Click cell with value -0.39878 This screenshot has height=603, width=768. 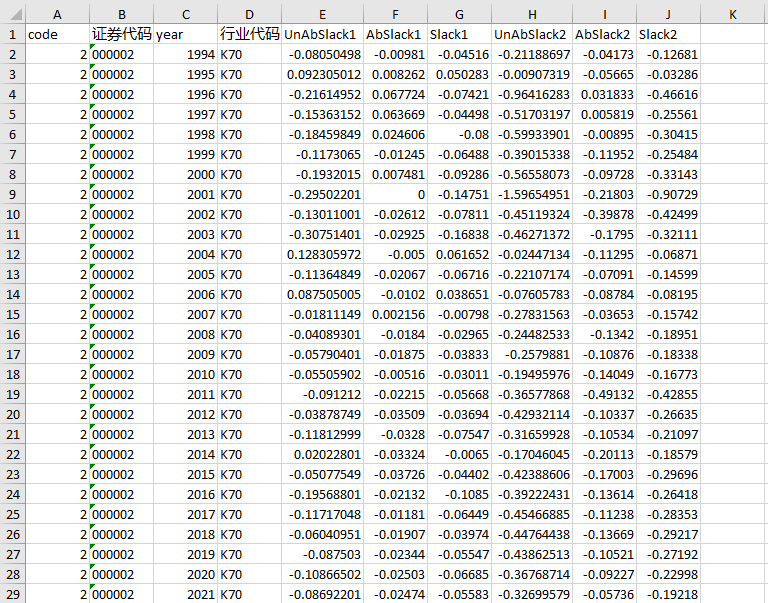604,215
